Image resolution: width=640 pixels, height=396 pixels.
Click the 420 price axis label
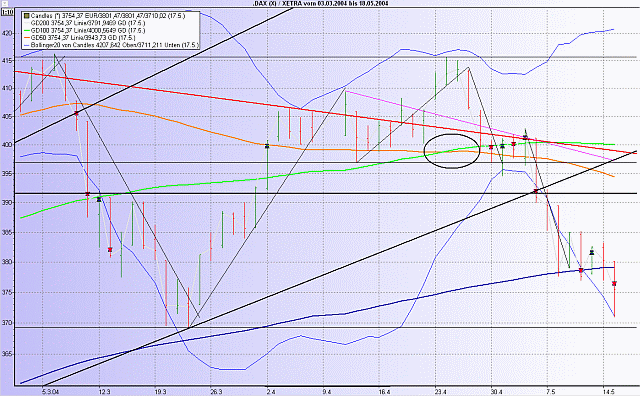(x=7, y=33)
